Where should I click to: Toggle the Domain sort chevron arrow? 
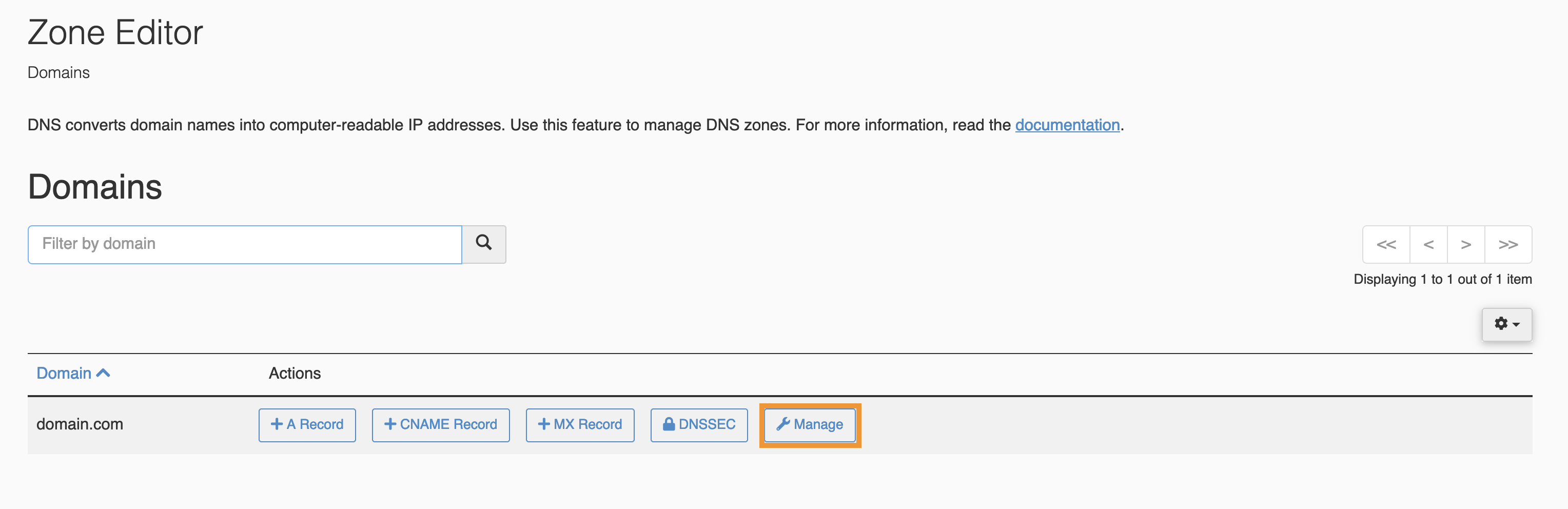click(x=104, y=373)
